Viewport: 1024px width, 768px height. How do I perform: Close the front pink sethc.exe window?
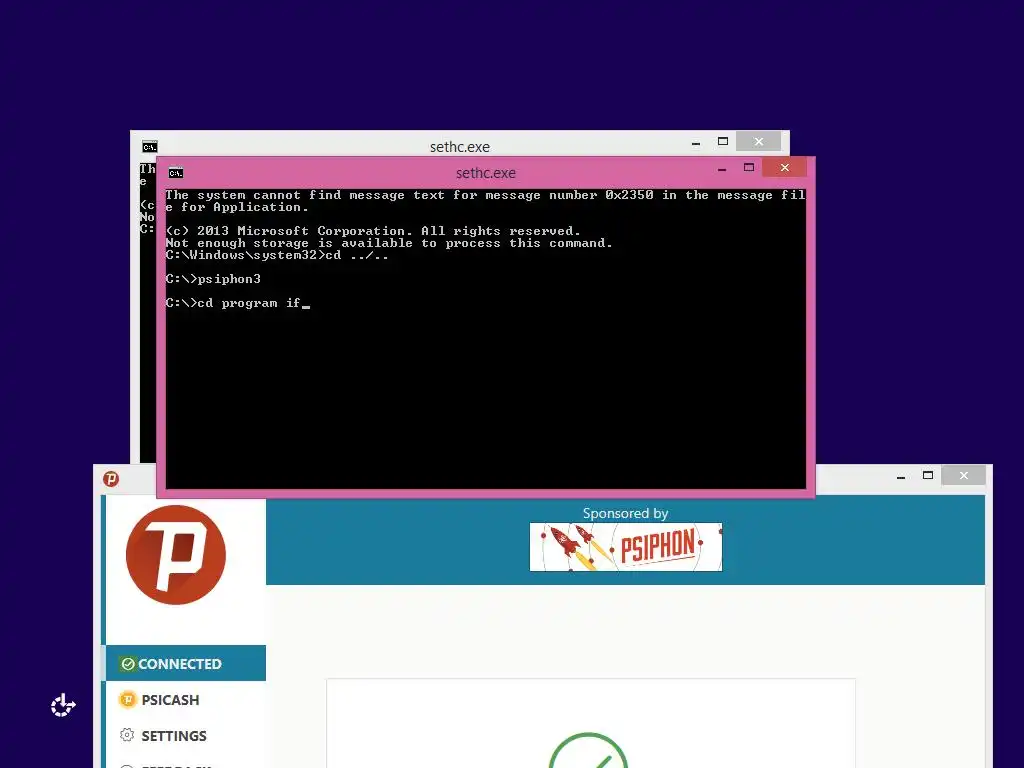784,168
